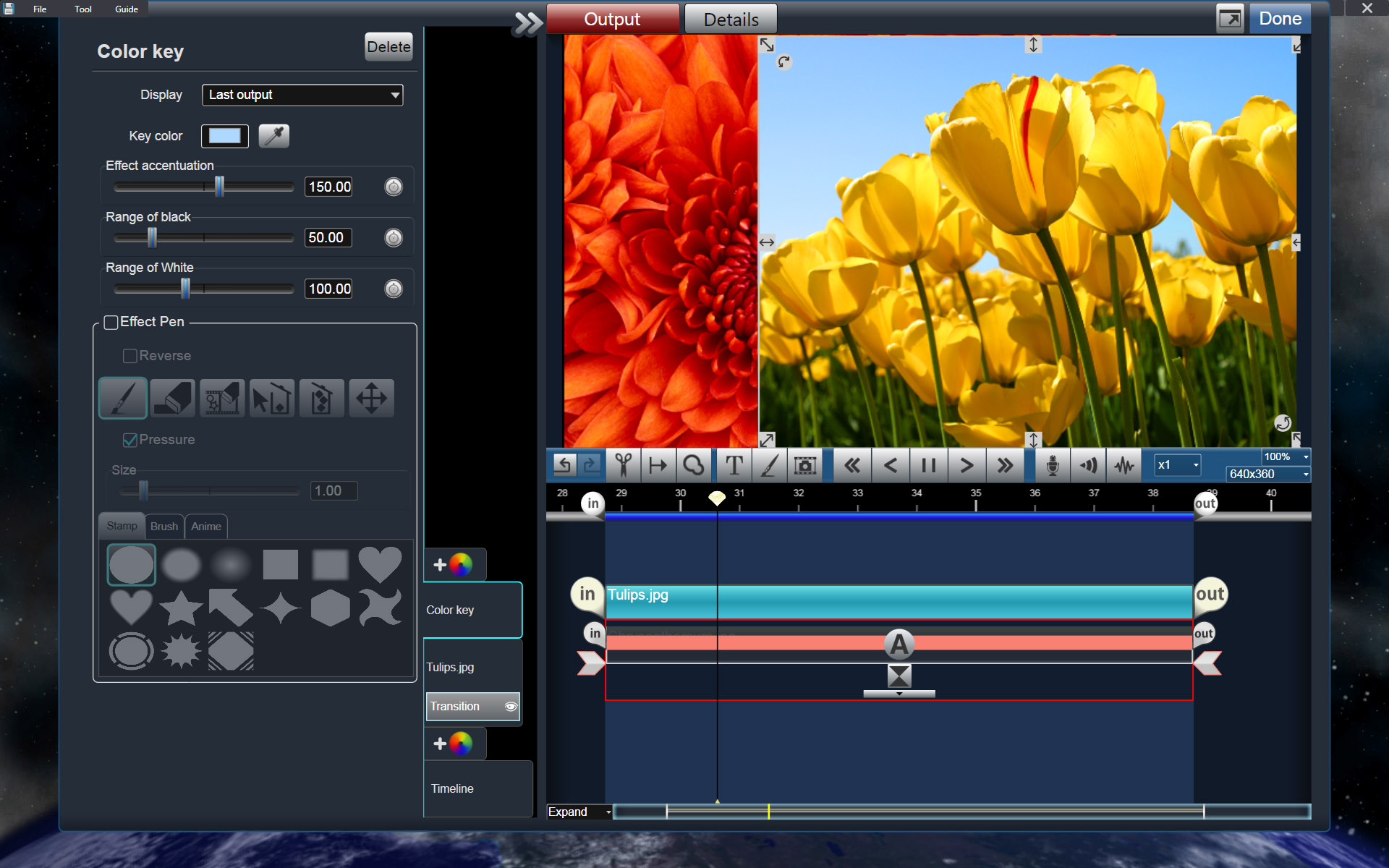
Task: Pause playback with the pause button
Action: pos(928,465)
